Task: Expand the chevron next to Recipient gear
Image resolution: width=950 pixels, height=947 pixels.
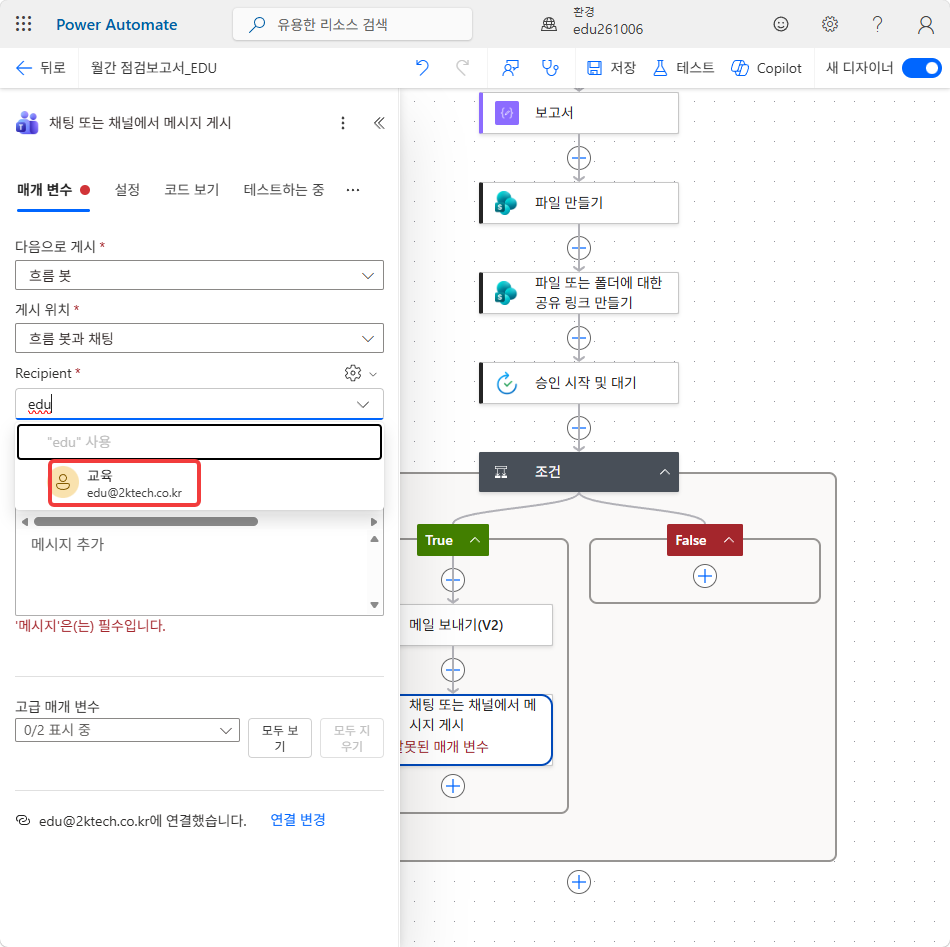Action: click(x=373, y=374)
